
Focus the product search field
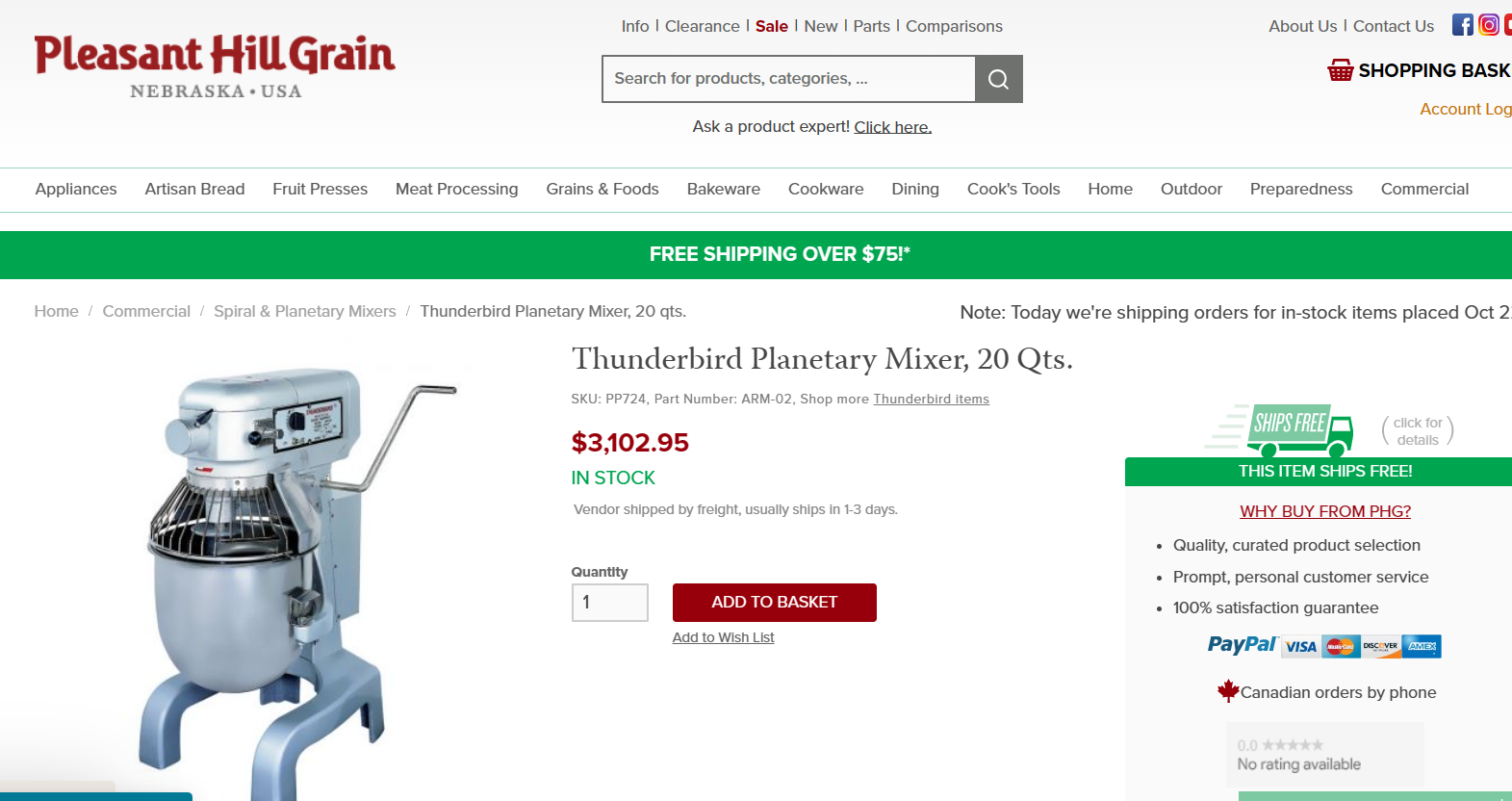point(788,79)
